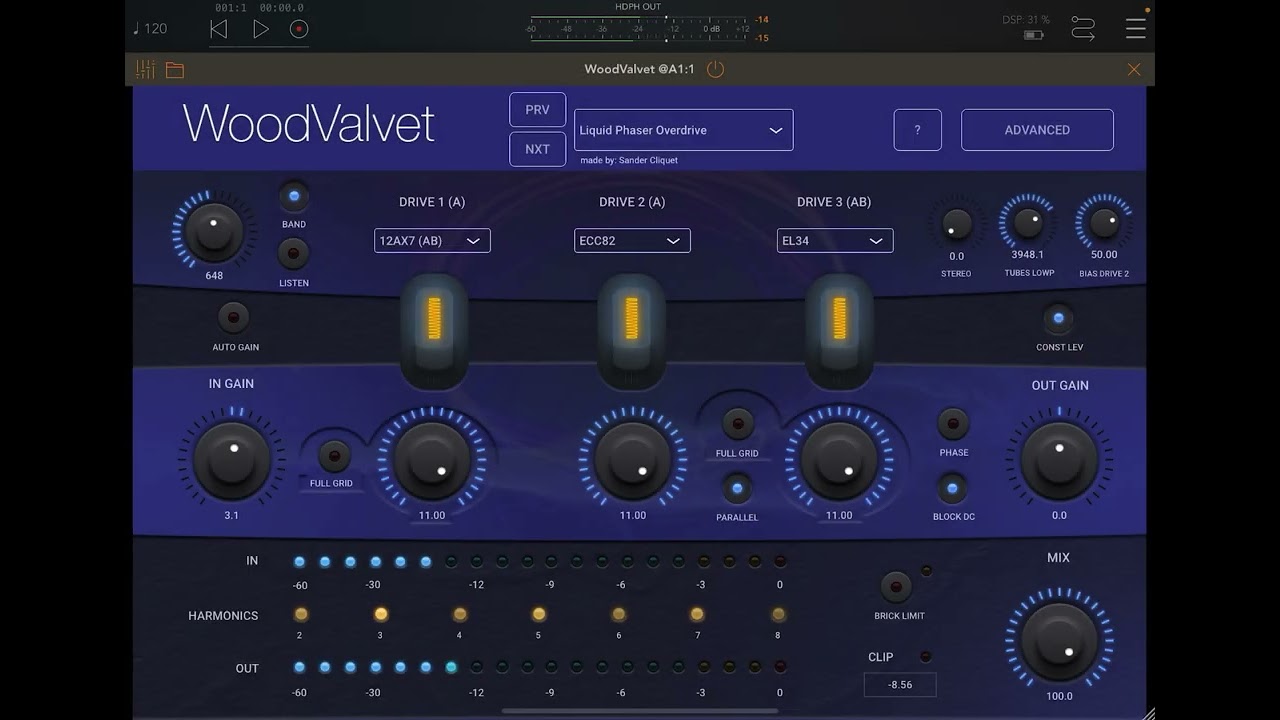The width and height of the screenshot is (1280, 720).
Task: Click the DSP 31 % readout
Action: click(x=1026, y=20)
